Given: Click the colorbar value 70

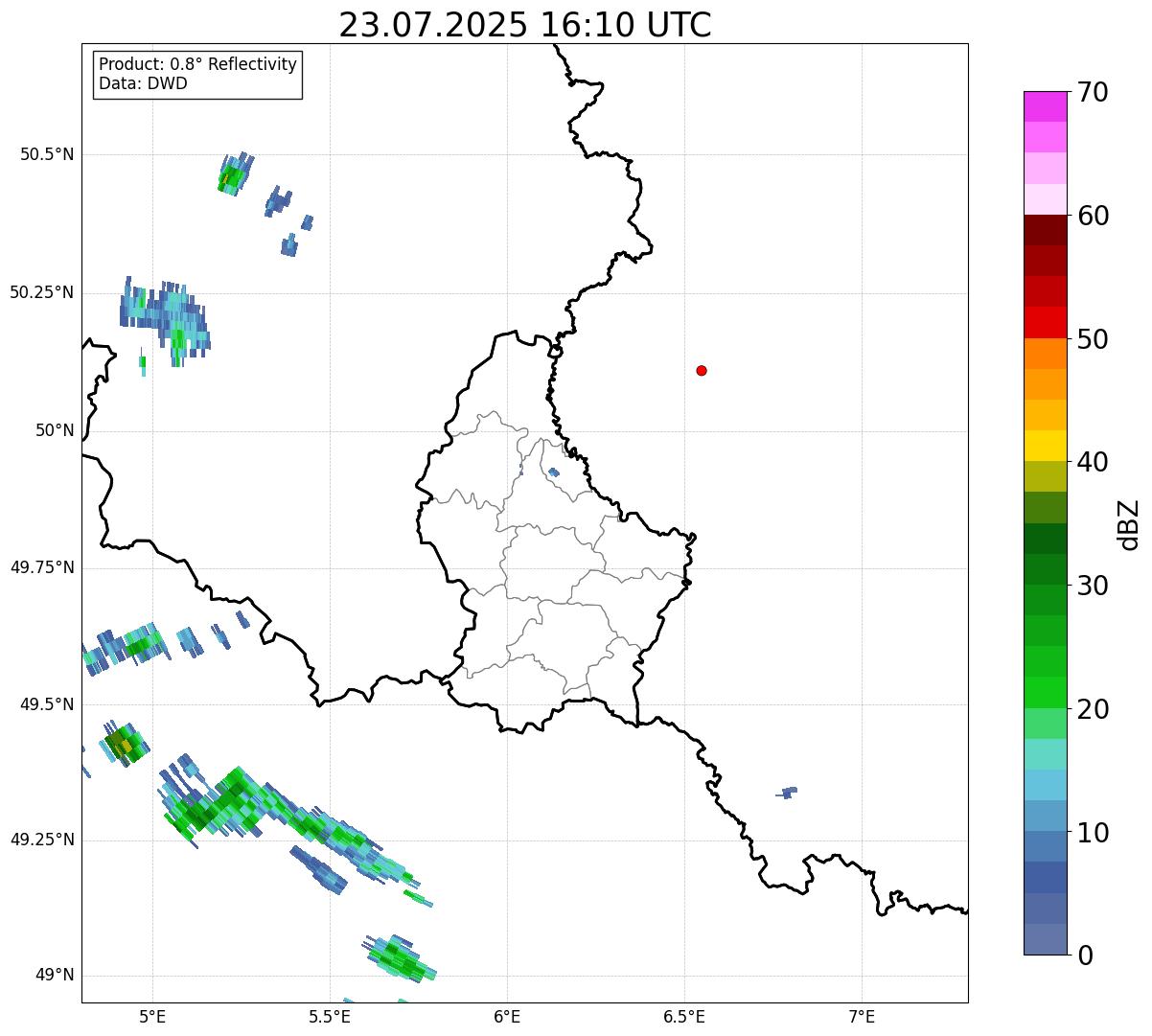Looking at the screenshot, I should pyautogui.click(x=1093, y=93).
